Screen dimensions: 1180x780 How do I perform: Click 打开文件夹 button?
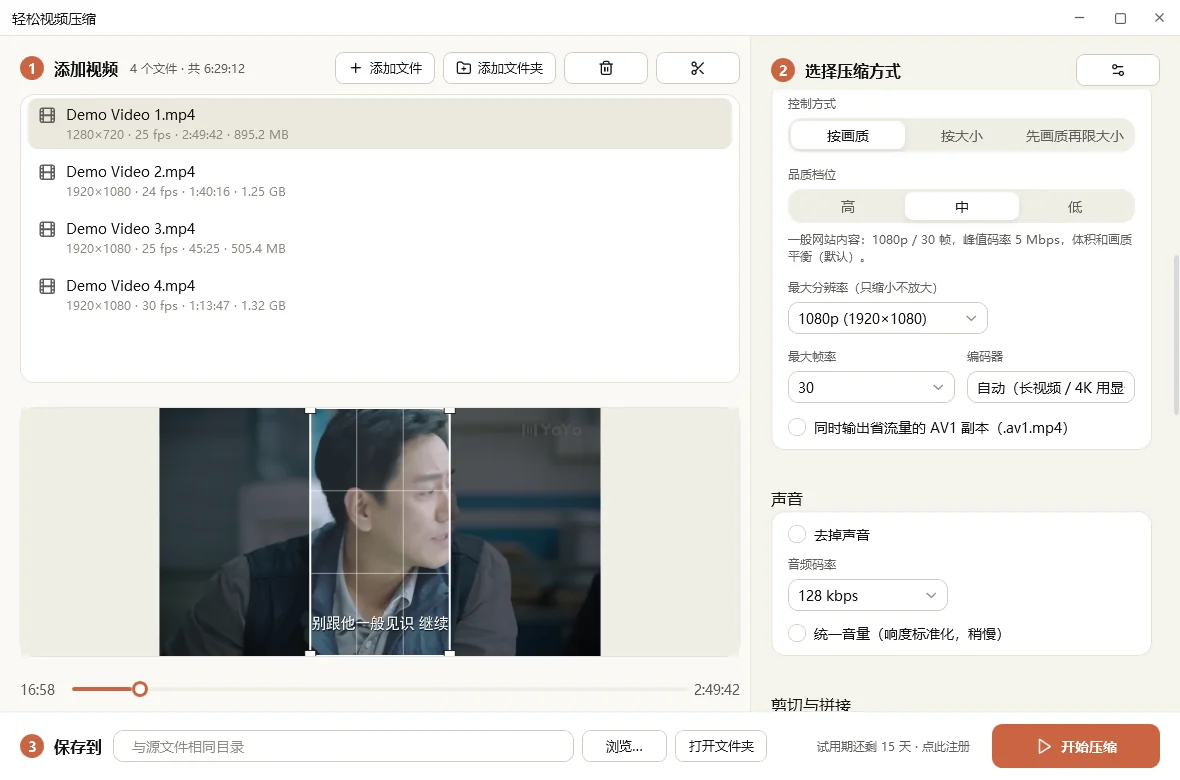[721, 746]
